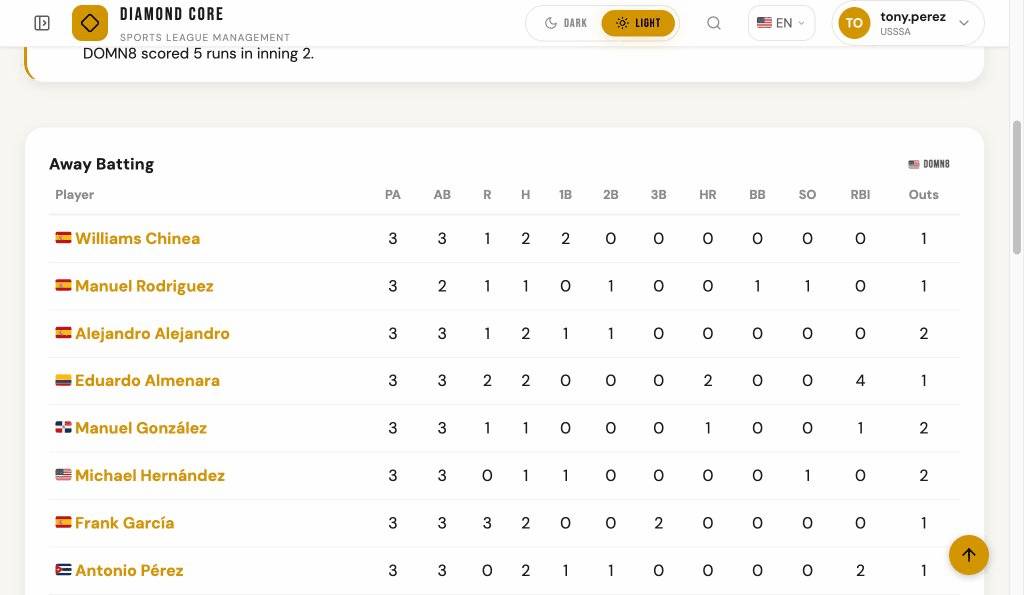Open search via the magnifier icon
Viewport: 1024px width, 595px height.
[x=713, y=22]
